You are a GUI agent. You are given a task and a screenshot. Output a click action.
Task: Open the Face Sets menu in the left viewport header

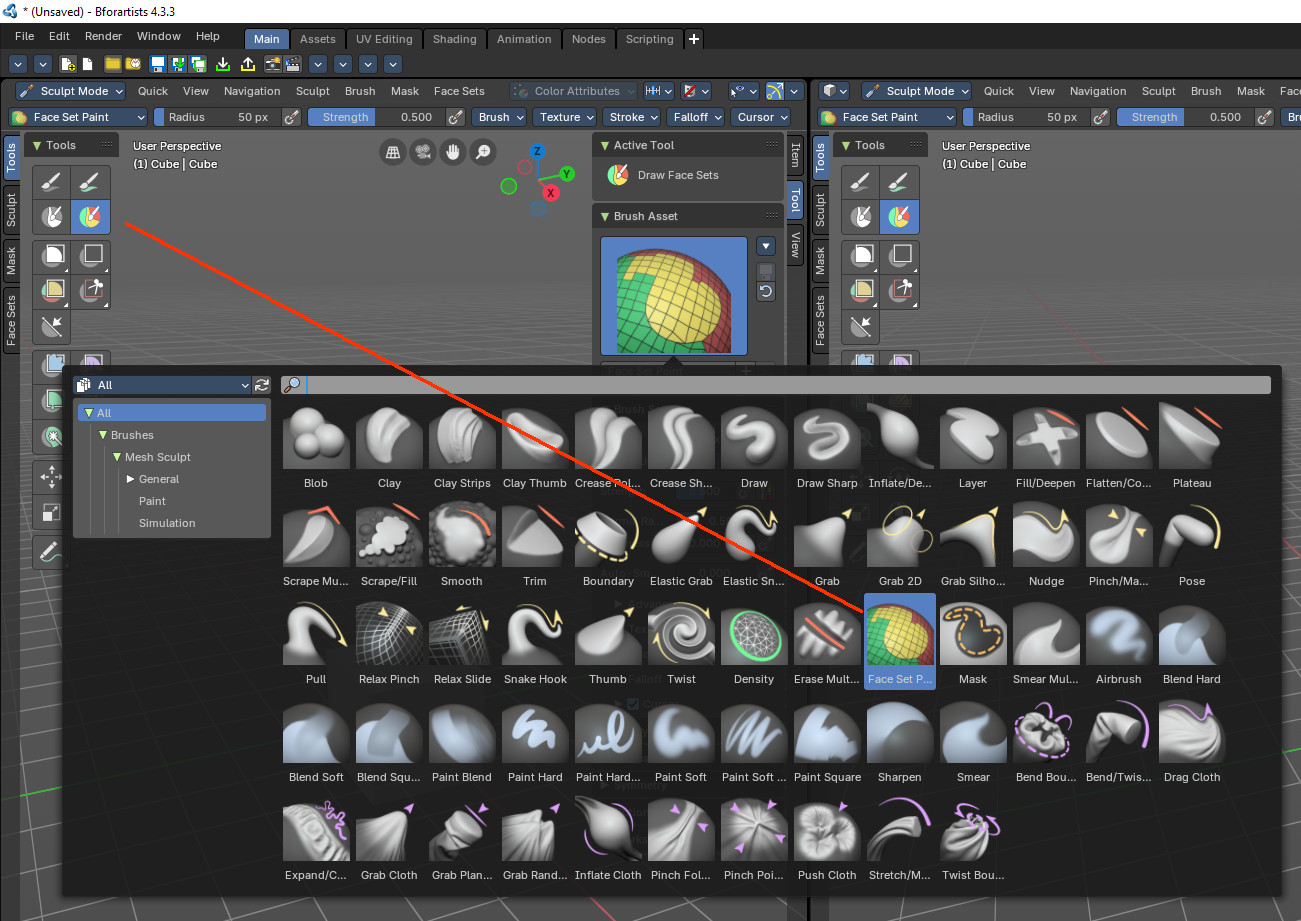click(459, 91)
